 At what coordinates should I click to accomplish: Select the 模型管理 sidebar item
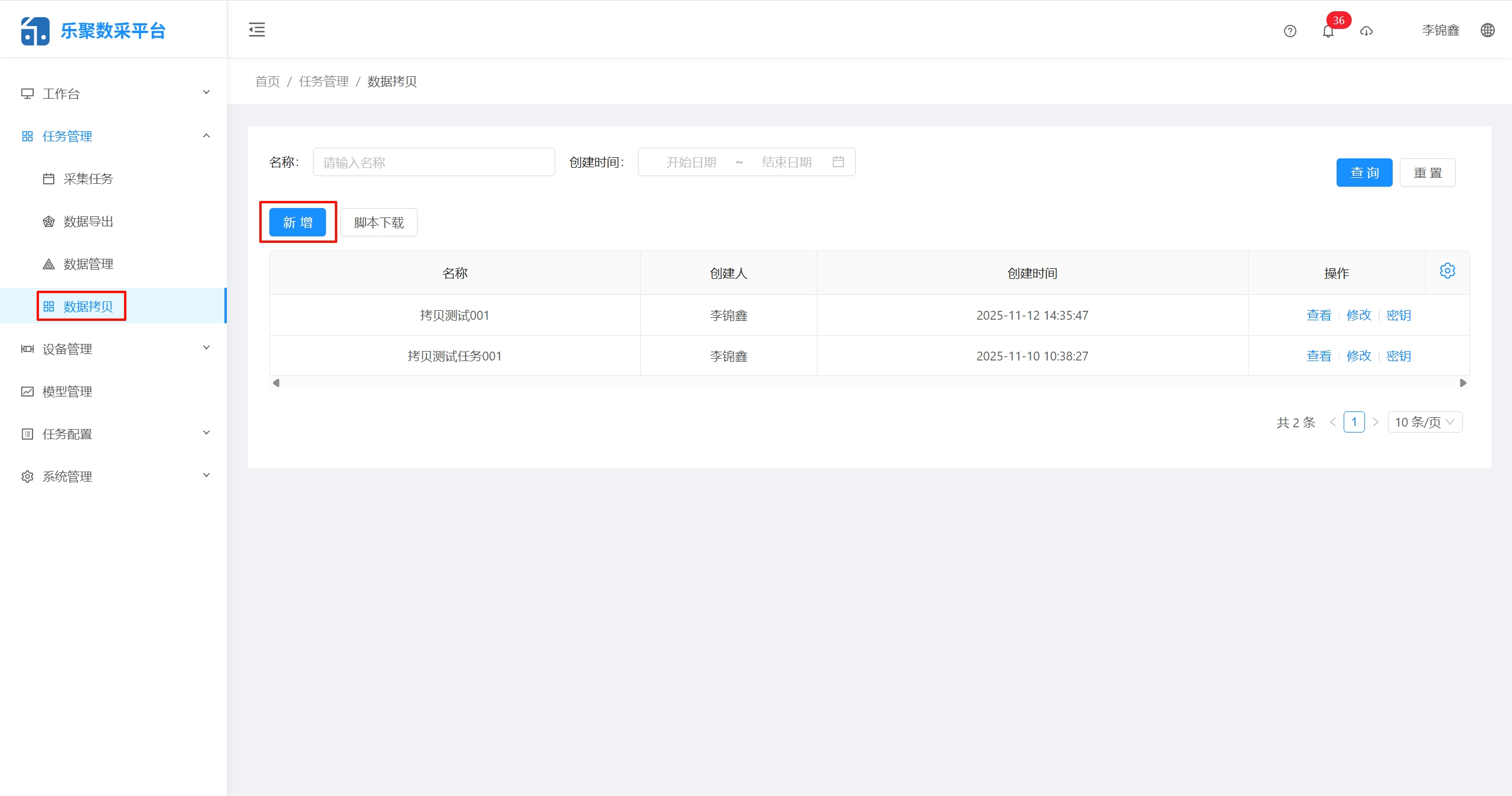(67, 391)
